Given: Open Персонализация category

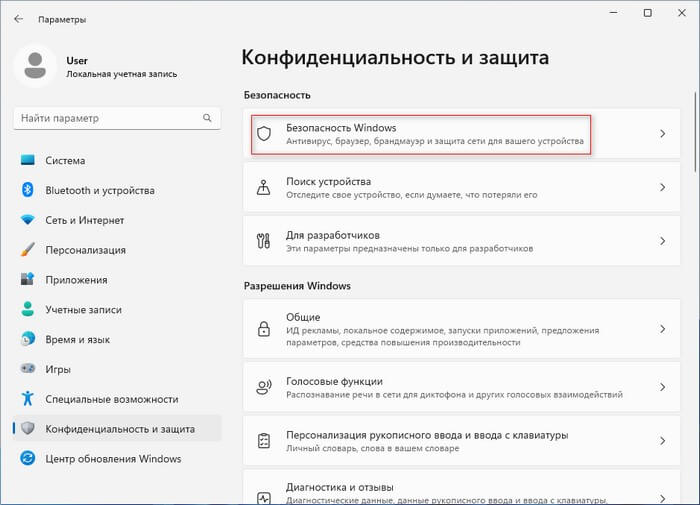Looking at the screenshot, I should coord(117,250).
